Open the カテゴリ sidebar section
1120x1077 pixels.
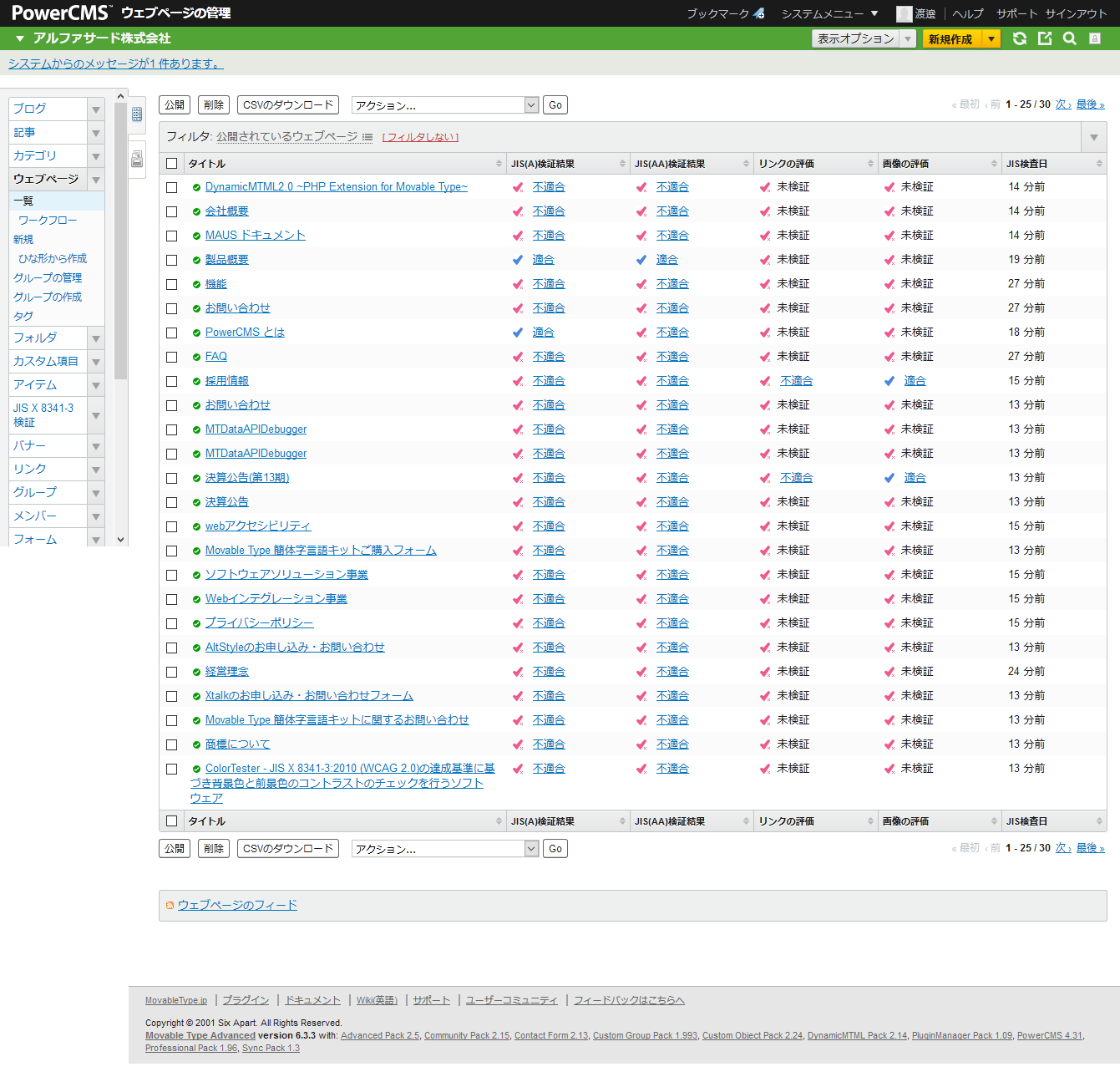click(x=35, y=156)
